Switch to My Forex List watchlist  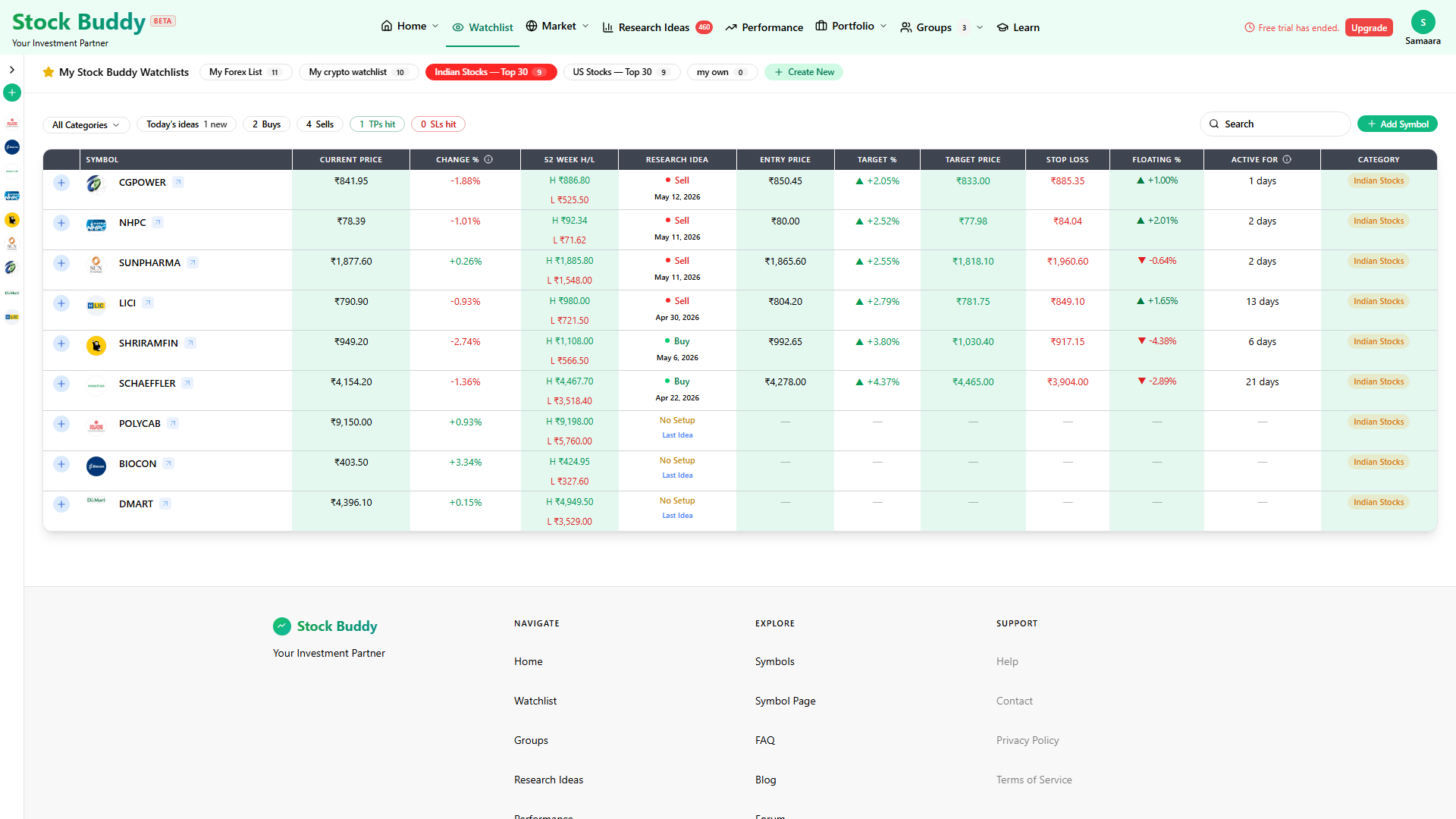click(x=246, y=72)
